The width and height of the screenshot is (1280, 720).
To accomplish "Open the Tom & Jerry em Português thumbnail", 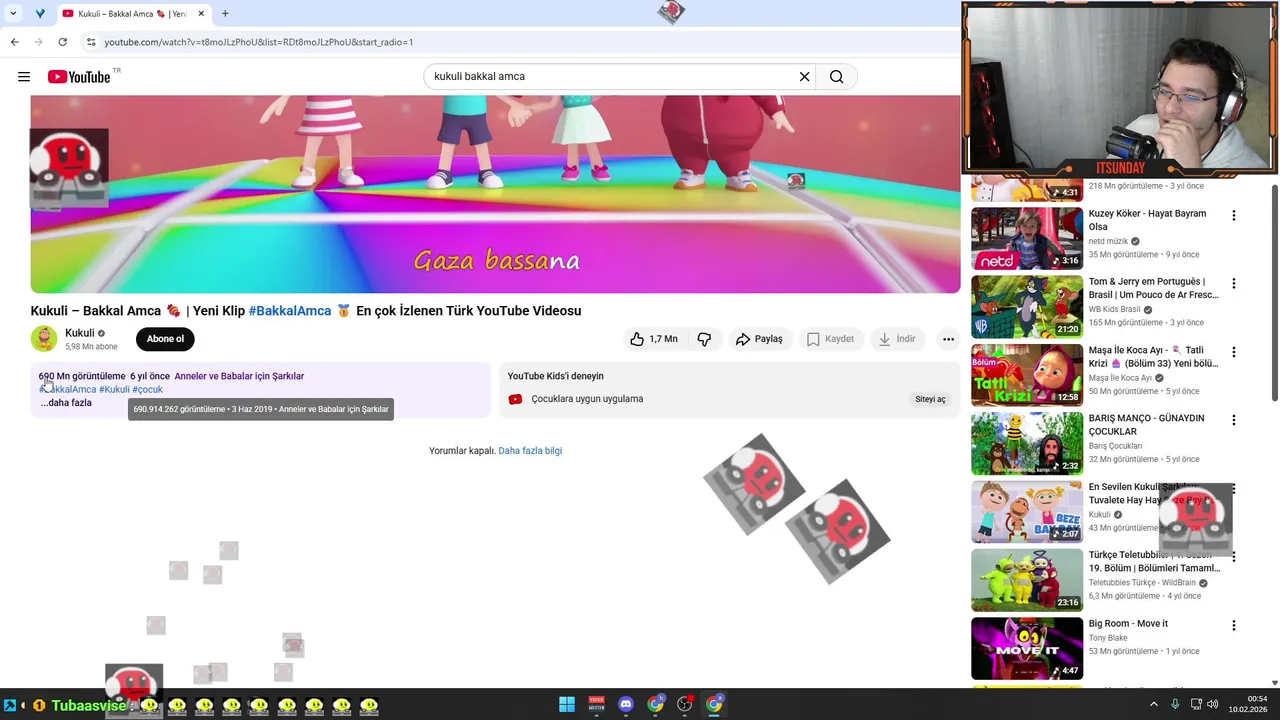I will pos(1027,306).
